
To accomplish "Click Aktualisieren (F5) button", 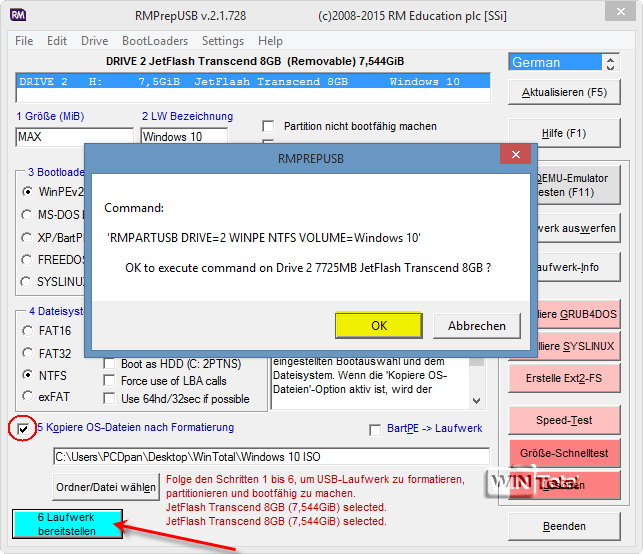I will coord(564,92).
